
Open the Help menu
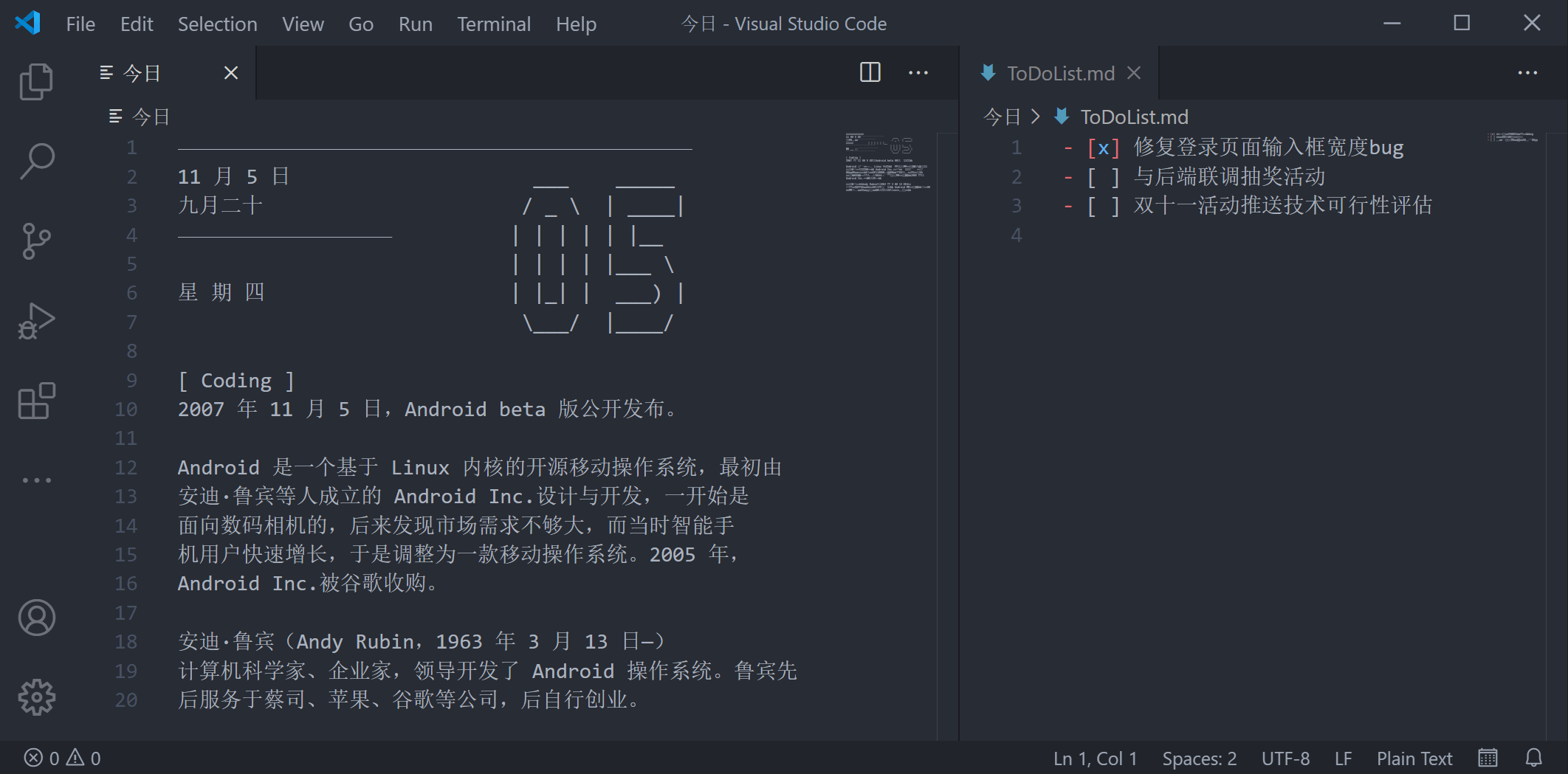coord(576,24)
